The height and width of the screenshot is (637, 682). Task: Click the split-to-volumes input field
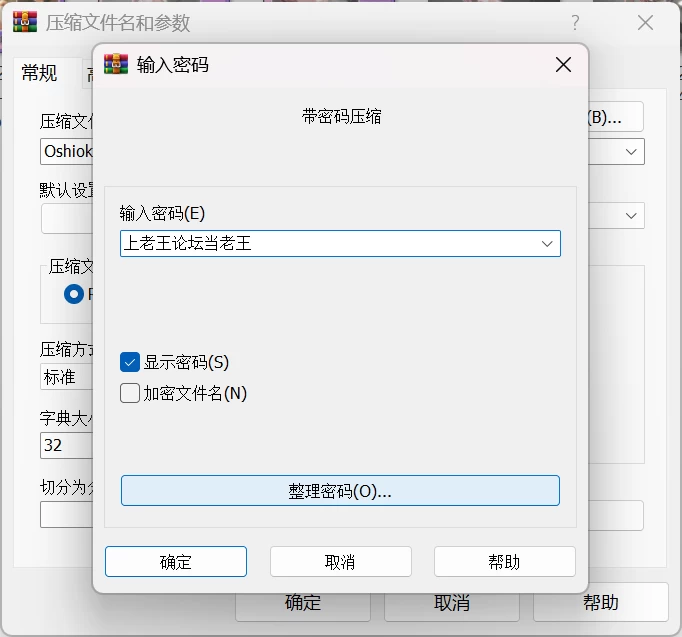coord(67,514)
